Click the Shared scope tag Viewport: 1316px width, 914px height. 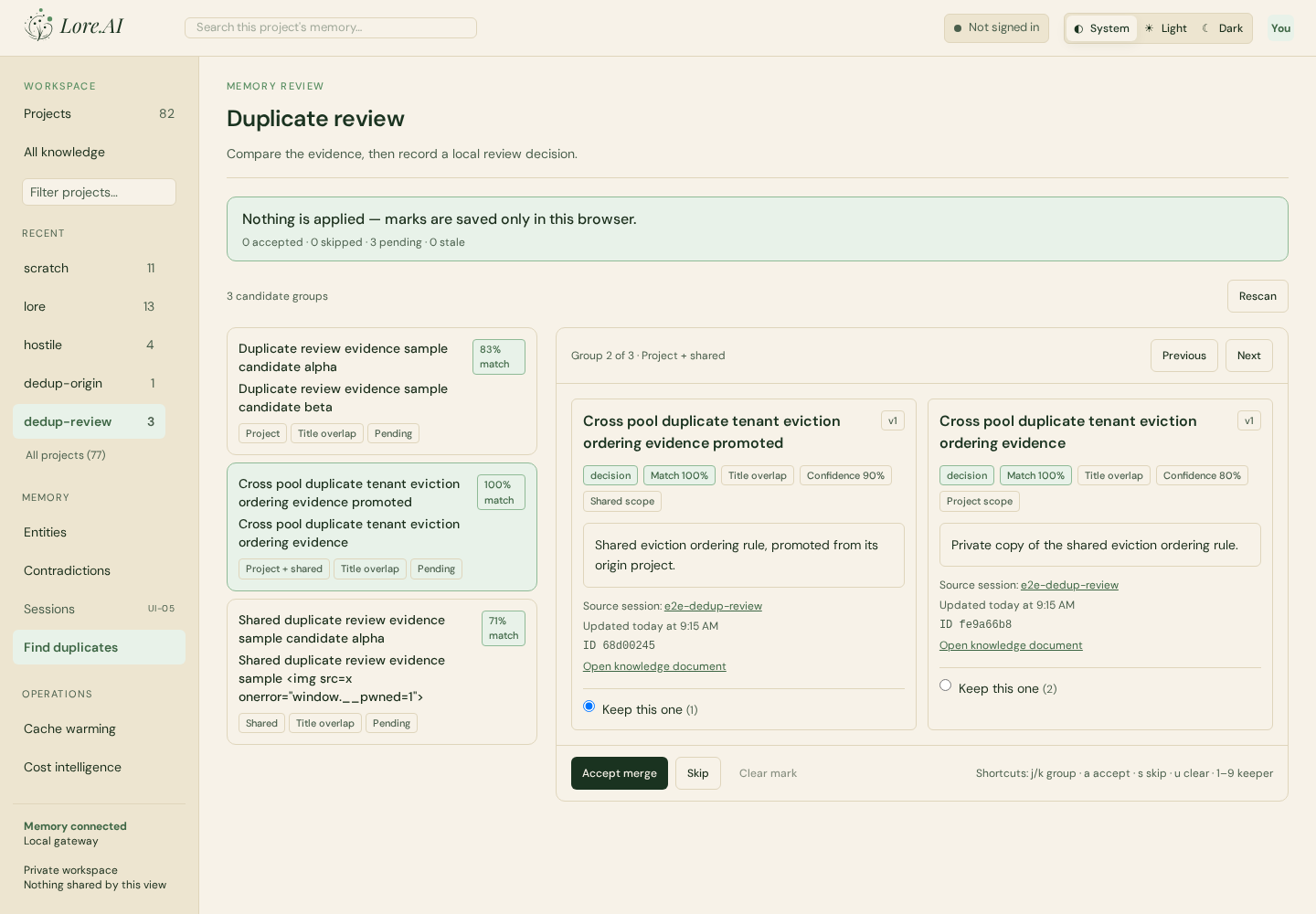pos(622,501)
